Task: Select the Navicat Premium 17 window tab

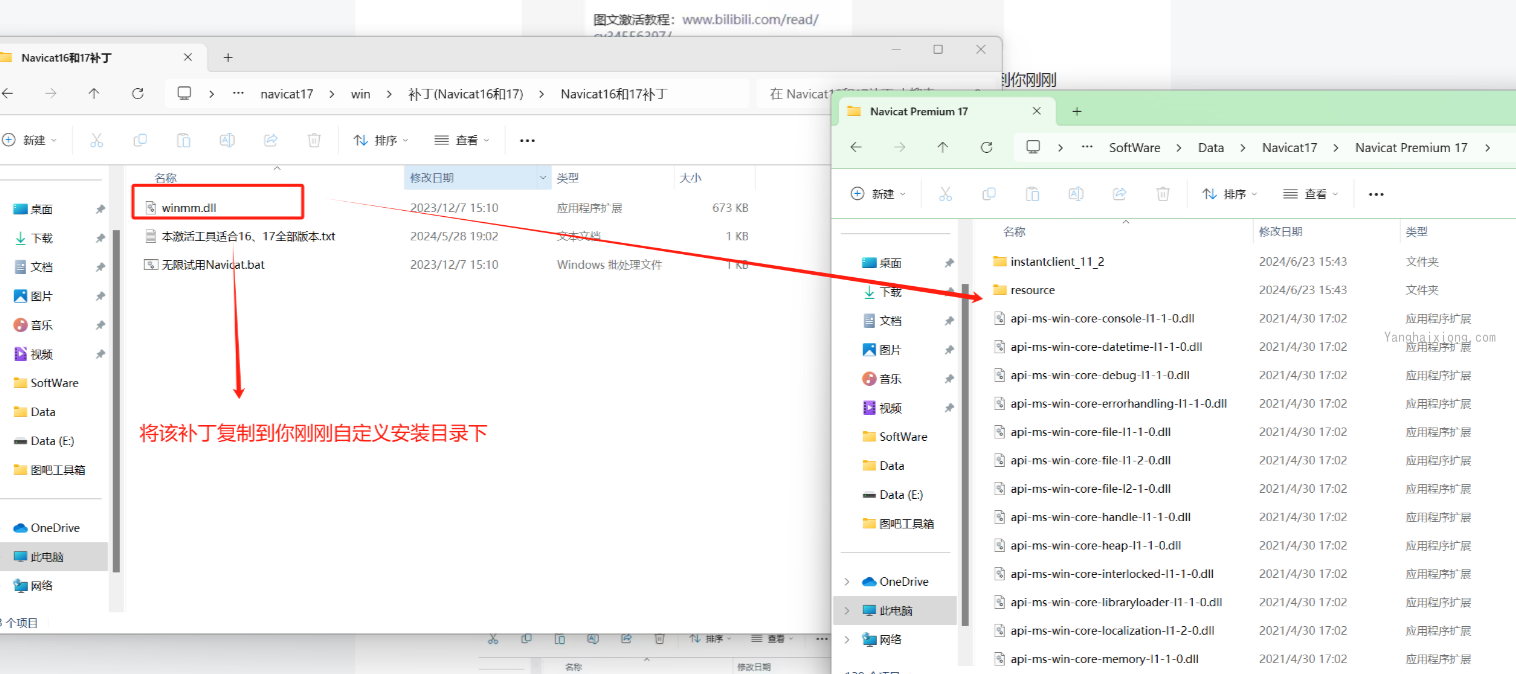Action: click(x=946, y=111)
